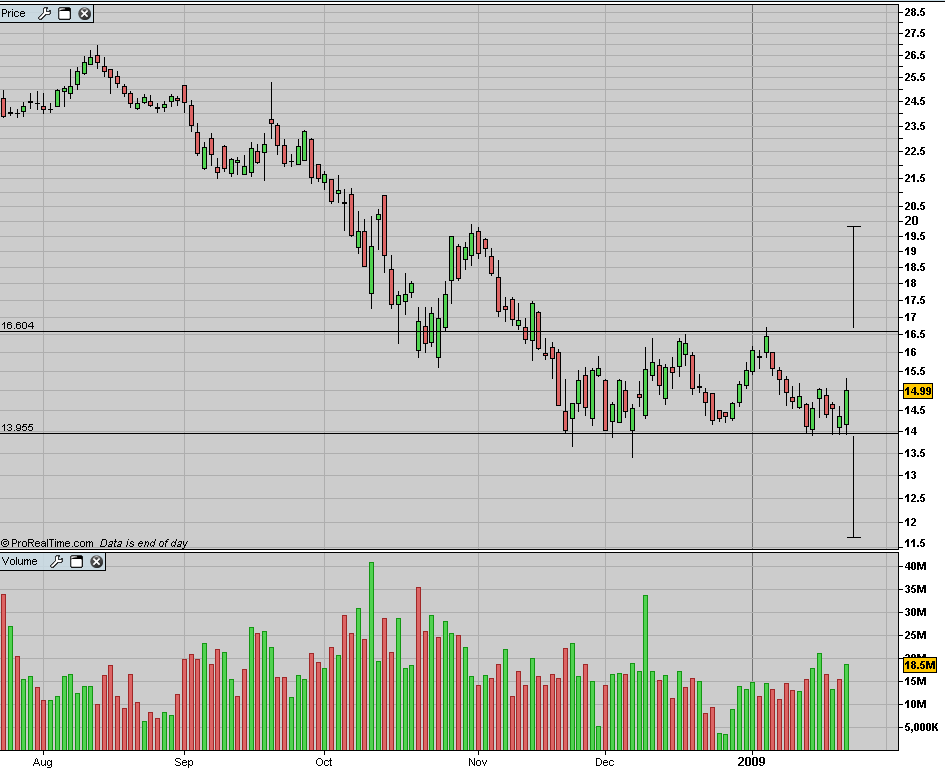Click the 13.5 price axis value
The image size is (945, 768).
point(915,453)
